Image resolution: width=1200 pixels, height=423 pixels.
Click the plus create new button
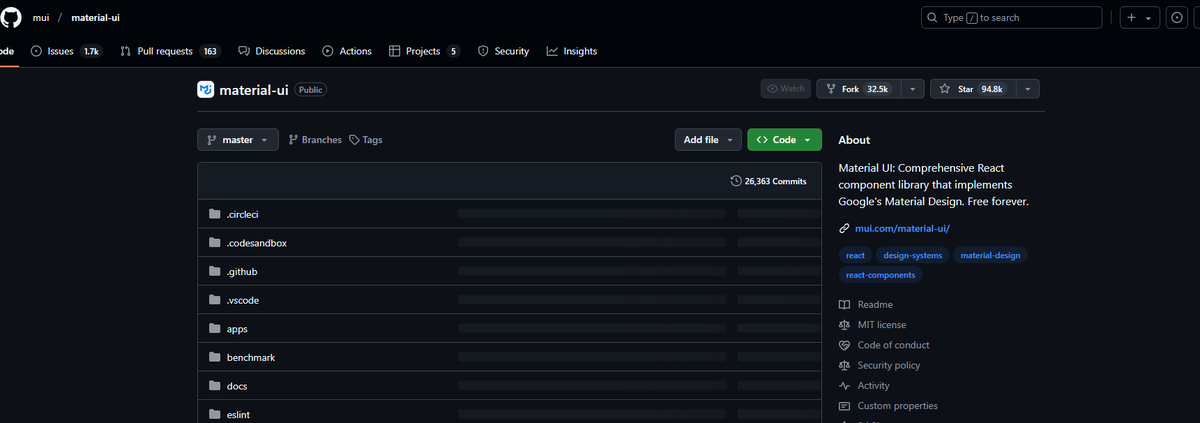pyautogui.click(x=1131, y=18)
